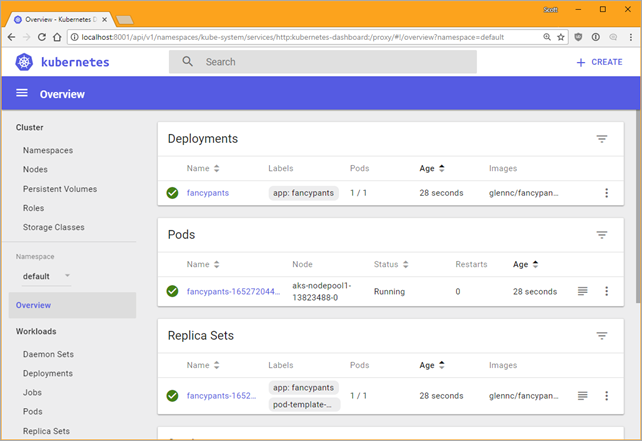Click the app: fancypants label in Deployments

(303, 193)
